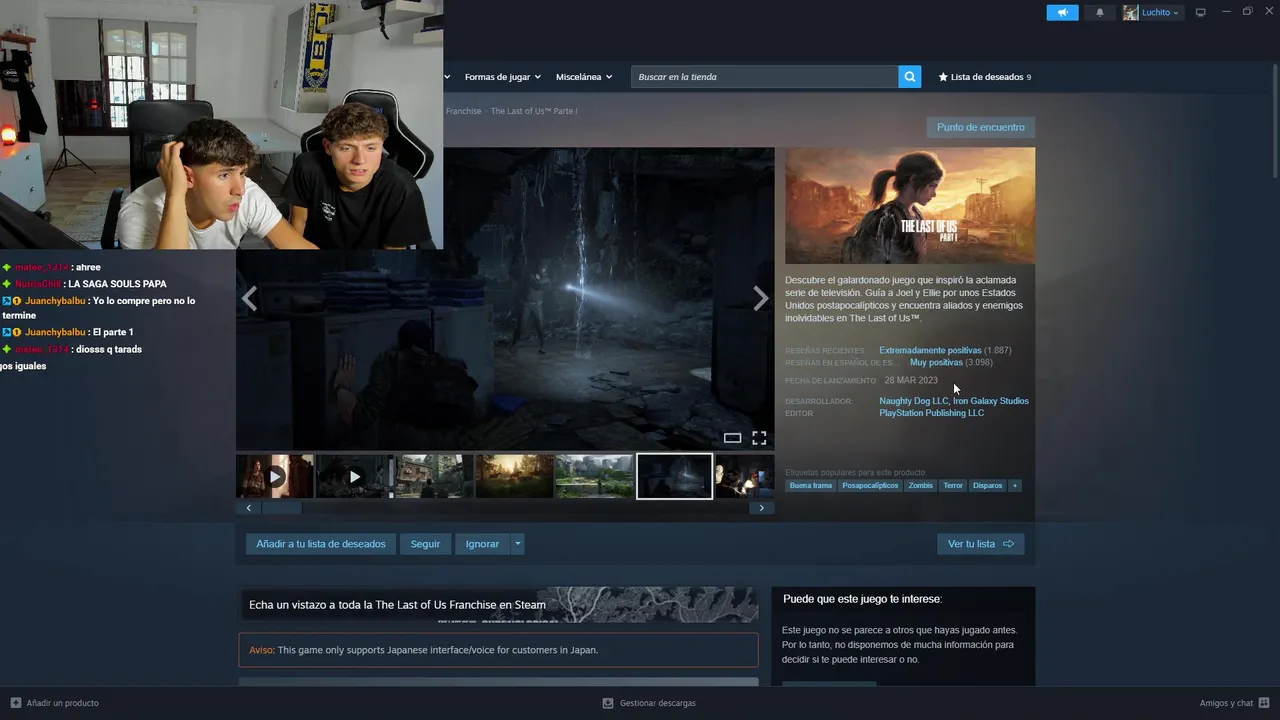Click Añadir a tu lista de deseados
Screen dimensions: 1280x720
[x=321, y=544]
